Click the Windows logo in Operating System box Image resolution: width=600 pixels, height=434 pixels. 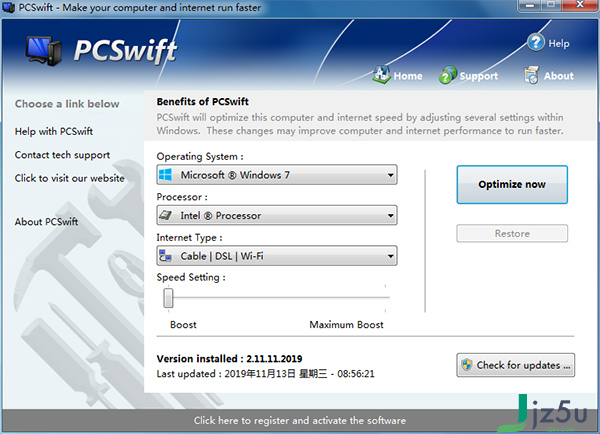tap(165, 175)
